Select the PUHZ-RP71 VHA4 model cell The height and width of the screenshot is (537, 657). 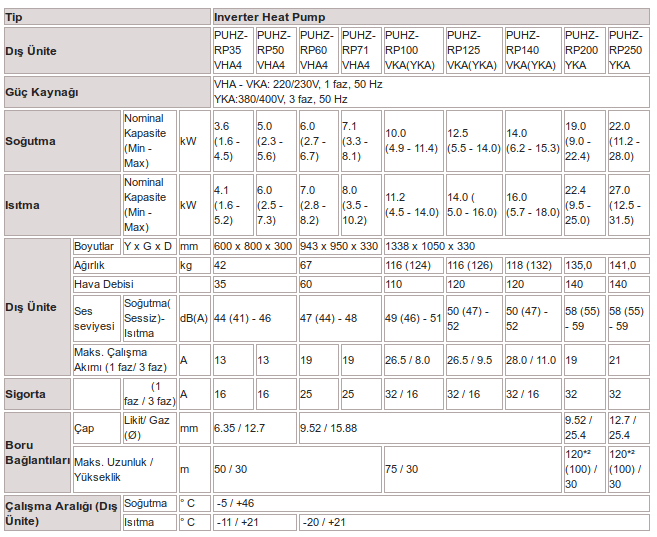(361, 50)
